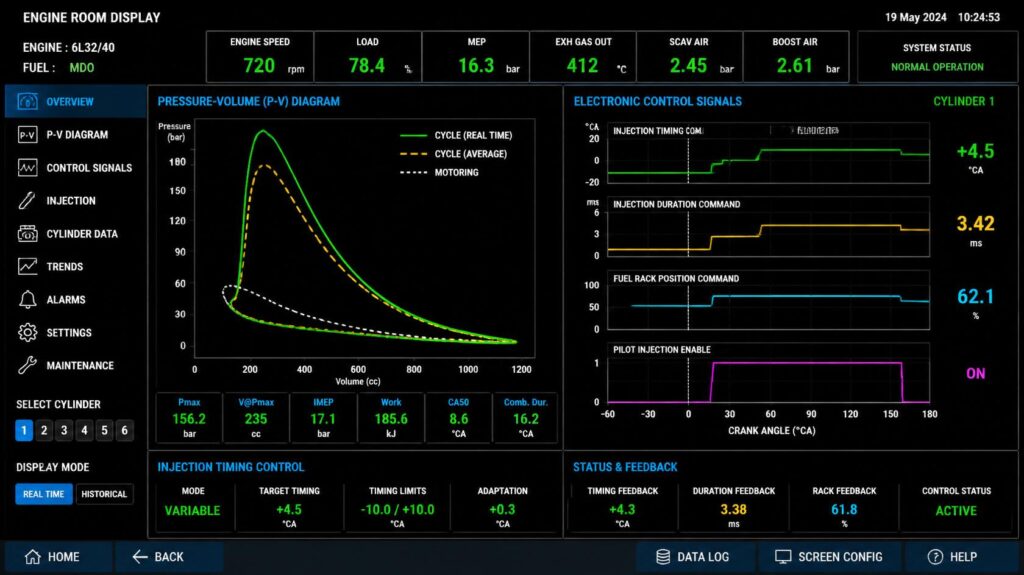Screen dimensions: 1024x575
Task: Open the Cylinder Data engine icon
Action: click(x=27, y=233)
